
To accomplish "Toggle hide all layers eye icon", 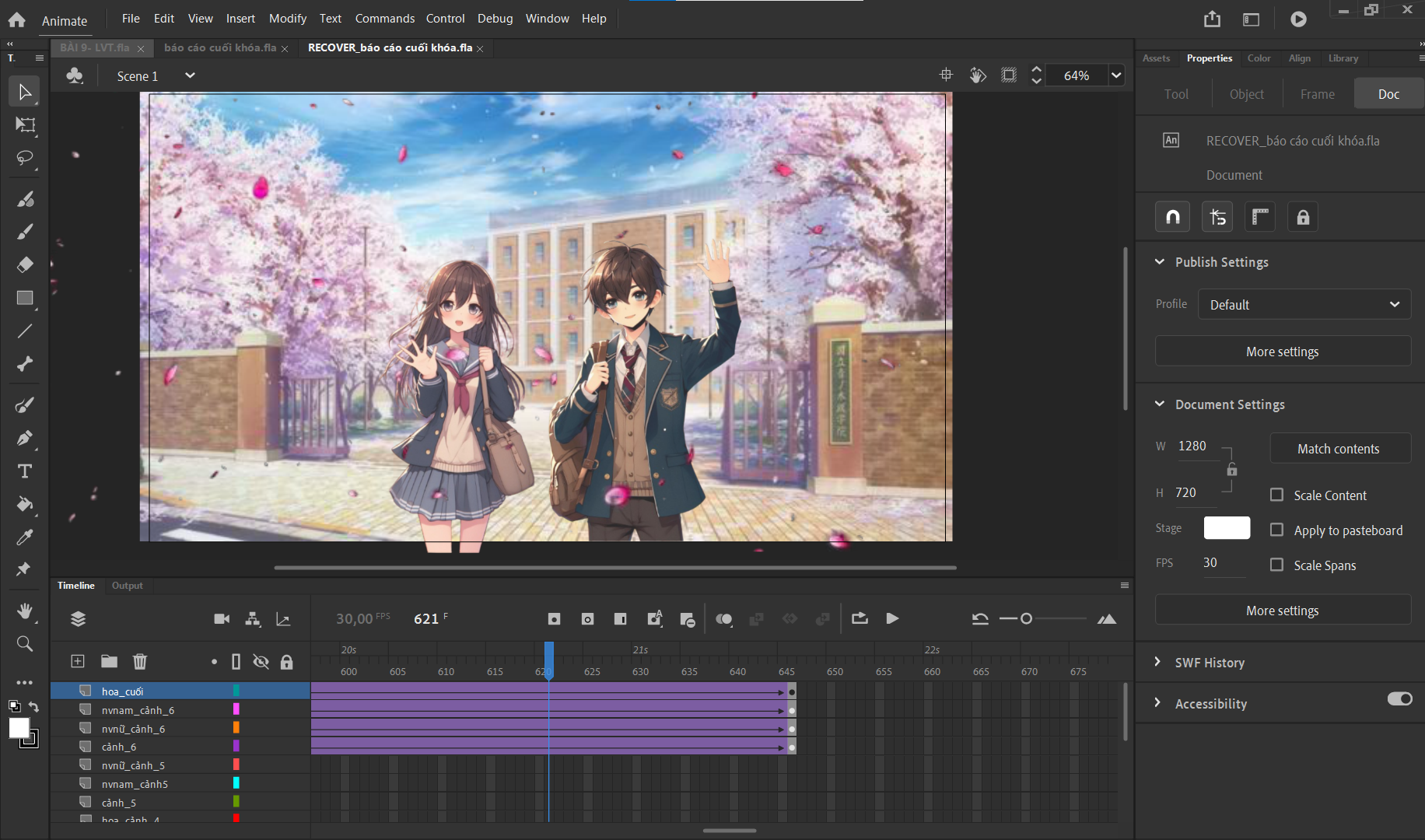I will pyautogui.click(x=261, y=662).
